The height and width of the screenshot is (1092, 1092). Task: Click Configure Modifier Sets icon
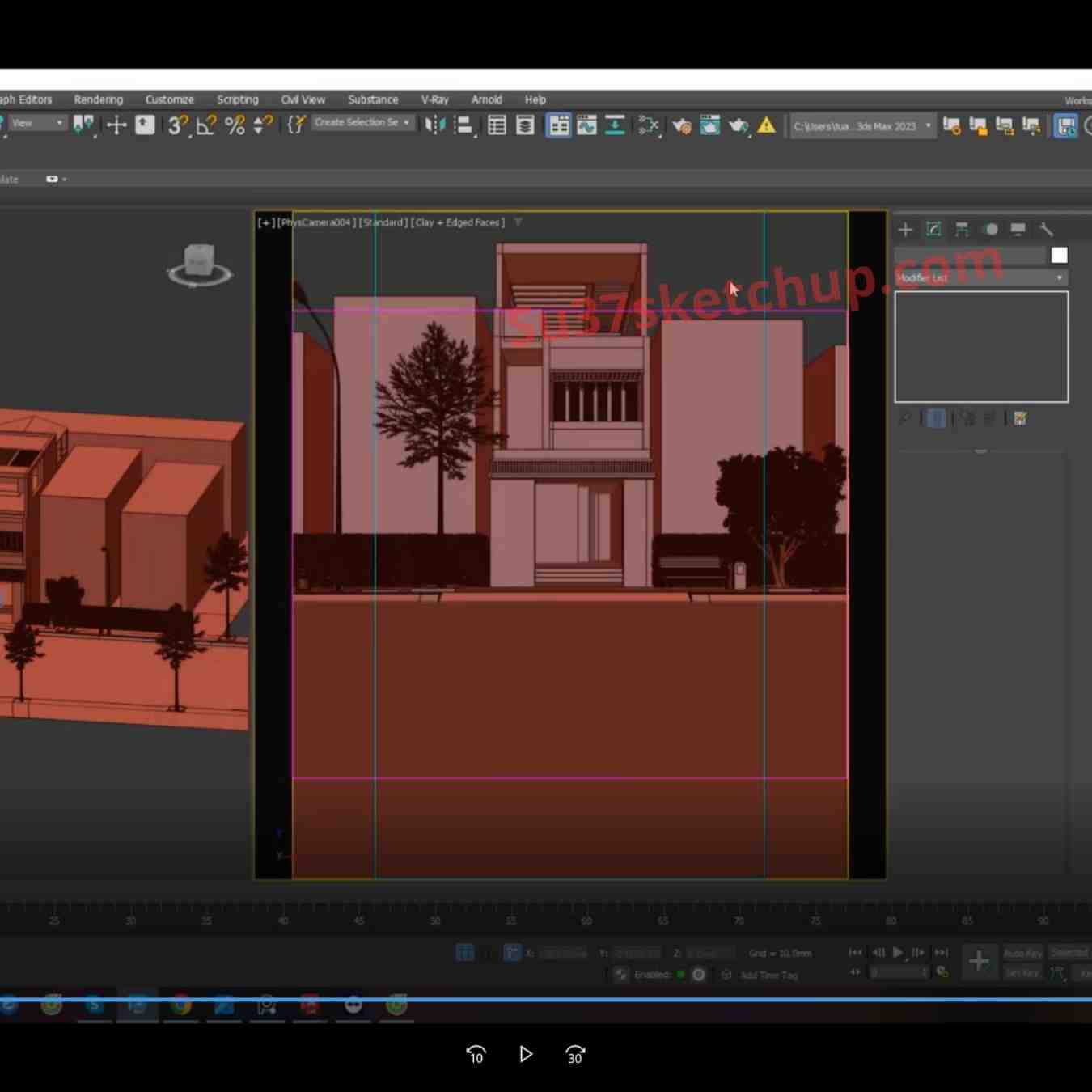[x=1020, y=418]
